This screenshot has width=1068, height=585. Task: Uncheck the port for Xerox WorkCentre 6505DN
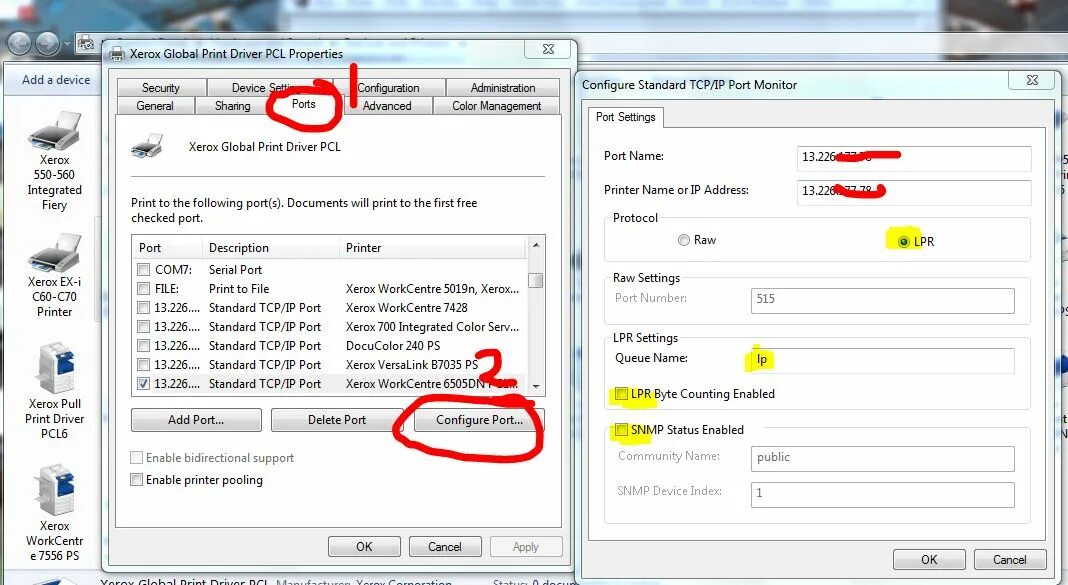pos(143,384)
